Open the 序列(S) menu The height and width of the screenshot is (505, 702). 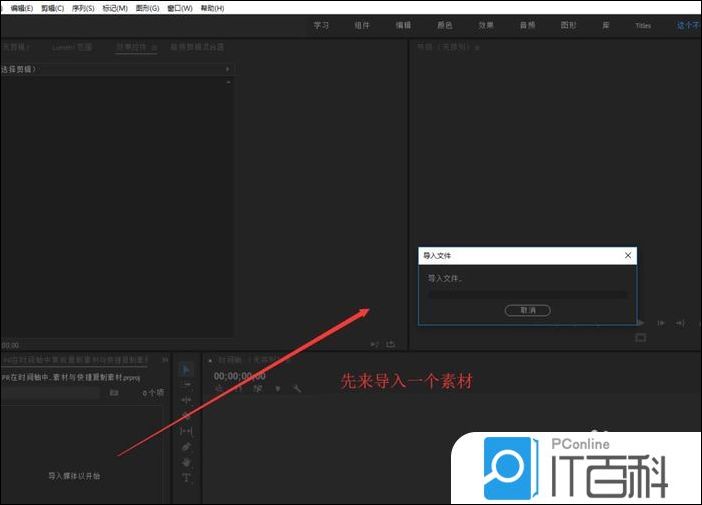tap(83, 8)
